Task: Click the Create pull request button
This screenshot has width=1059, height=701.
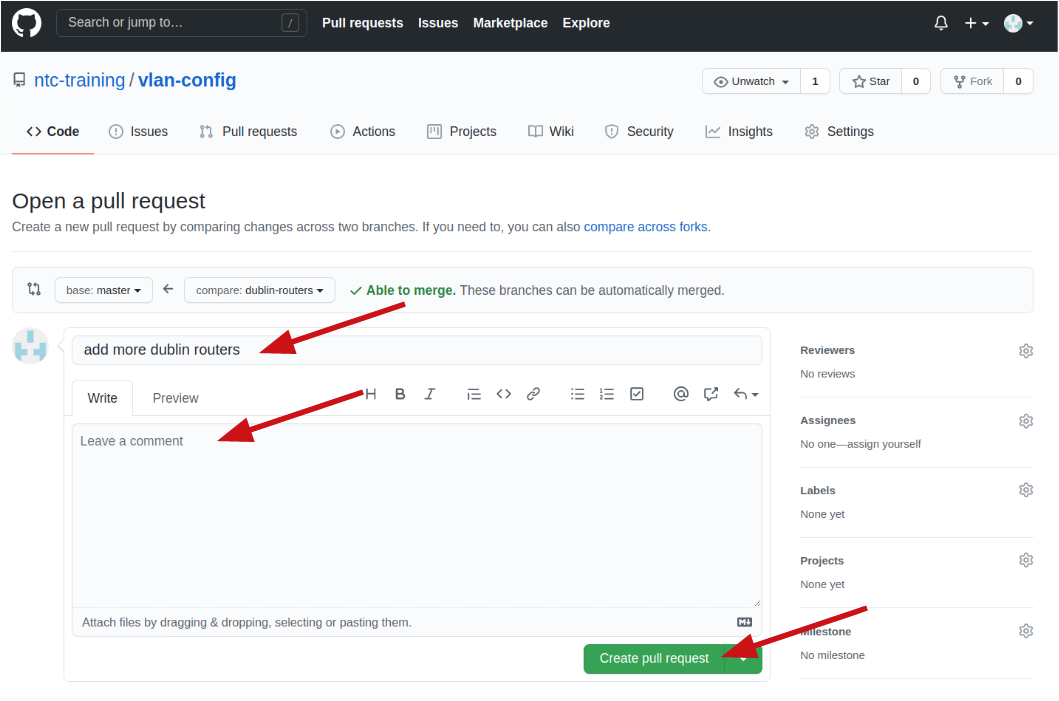Action: [654, 659]
